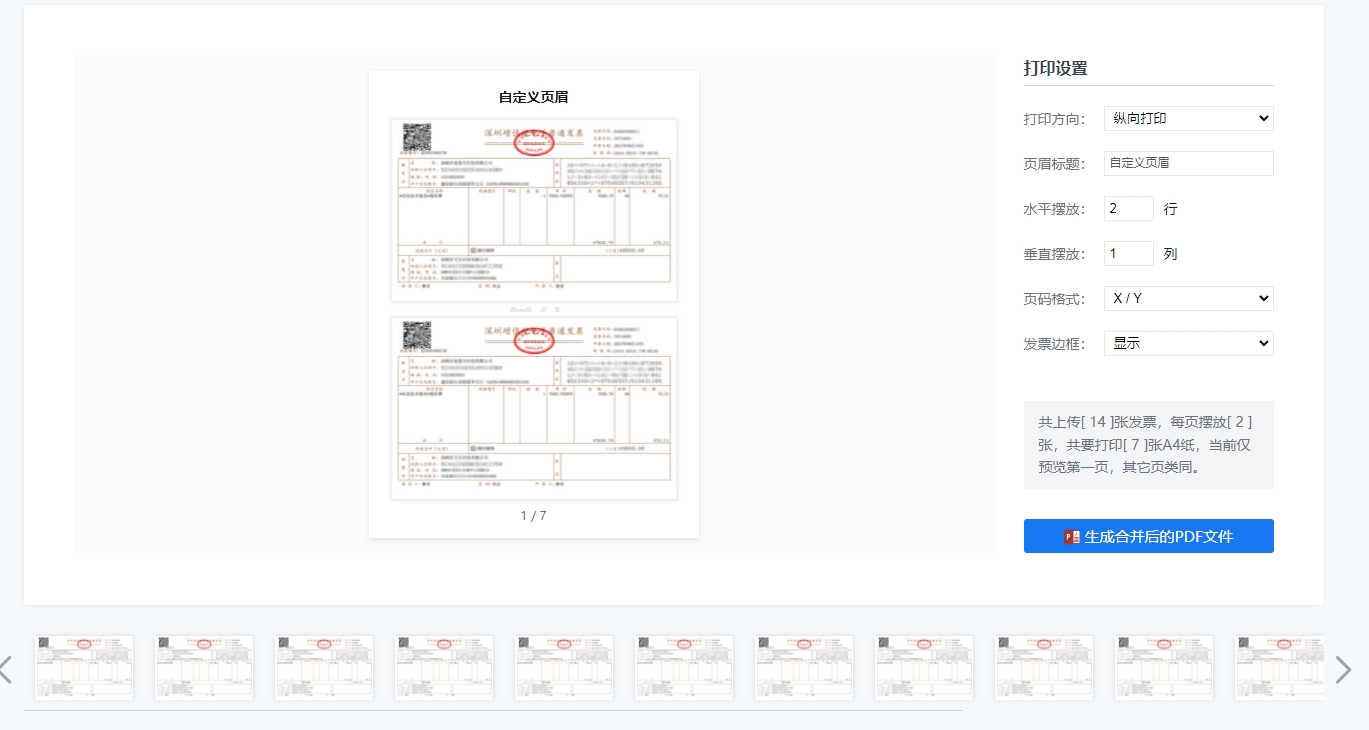This screenshot has width=1369, height=730.
Task: Select the eighth invoice thumbnail
Action: [924, 667]
